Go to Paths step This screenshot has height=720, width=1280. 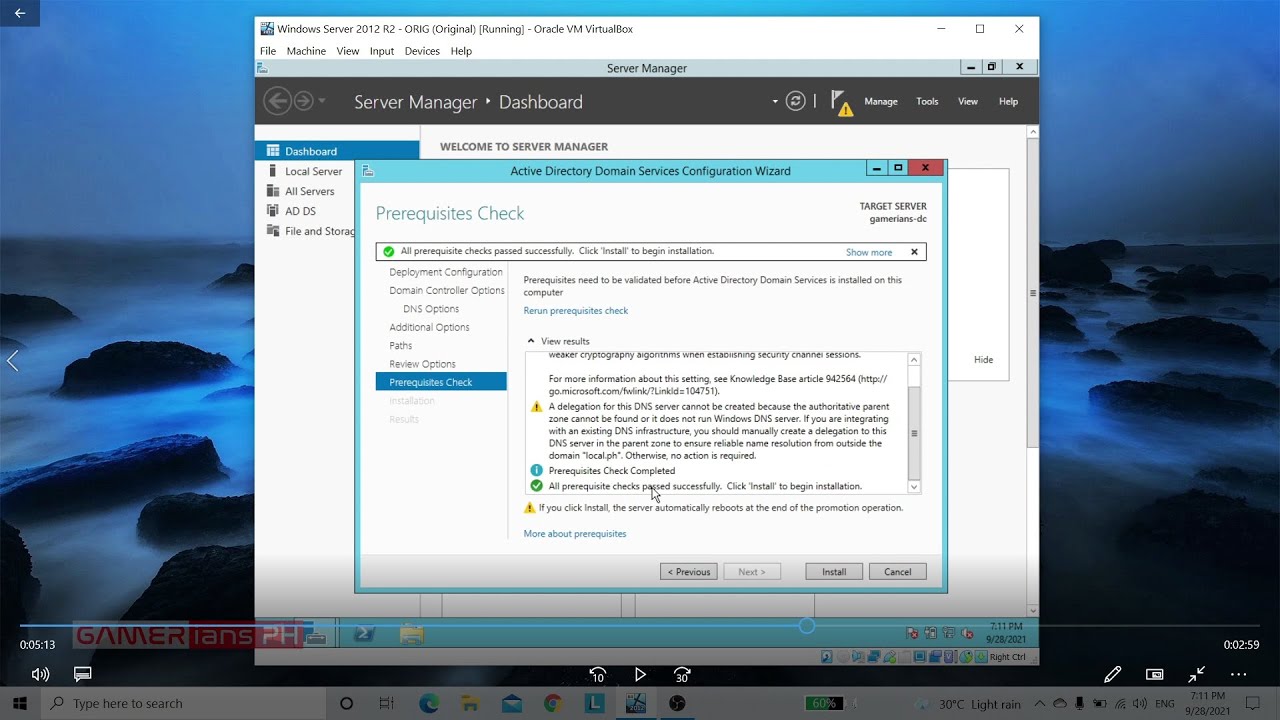pyautogui.click(x=400, y=345)
